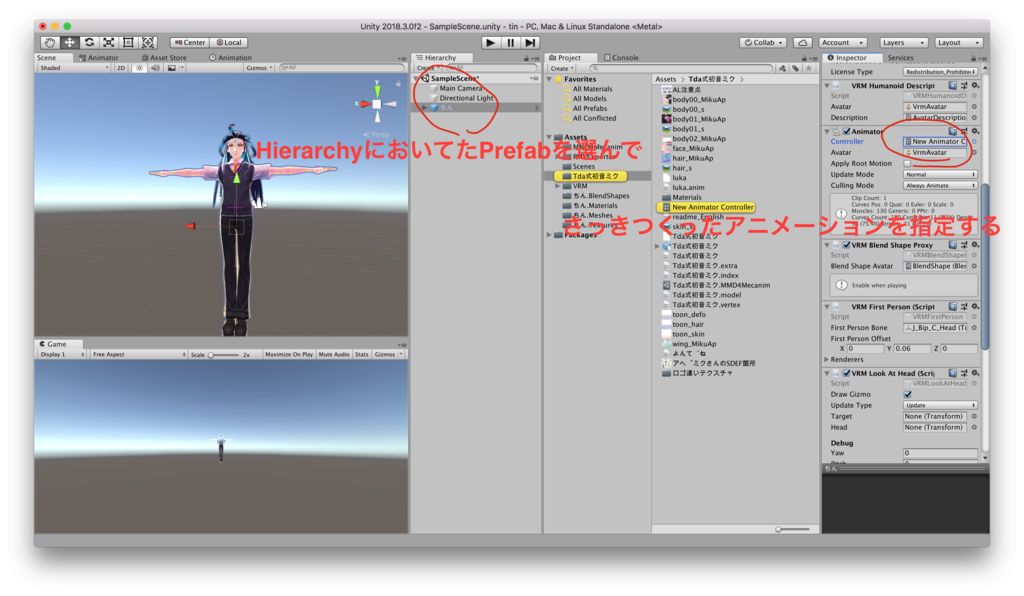Screen dimensions: 1024x596
Task: Select the Hand tool in toolbar
Action: tap(50, 42)
